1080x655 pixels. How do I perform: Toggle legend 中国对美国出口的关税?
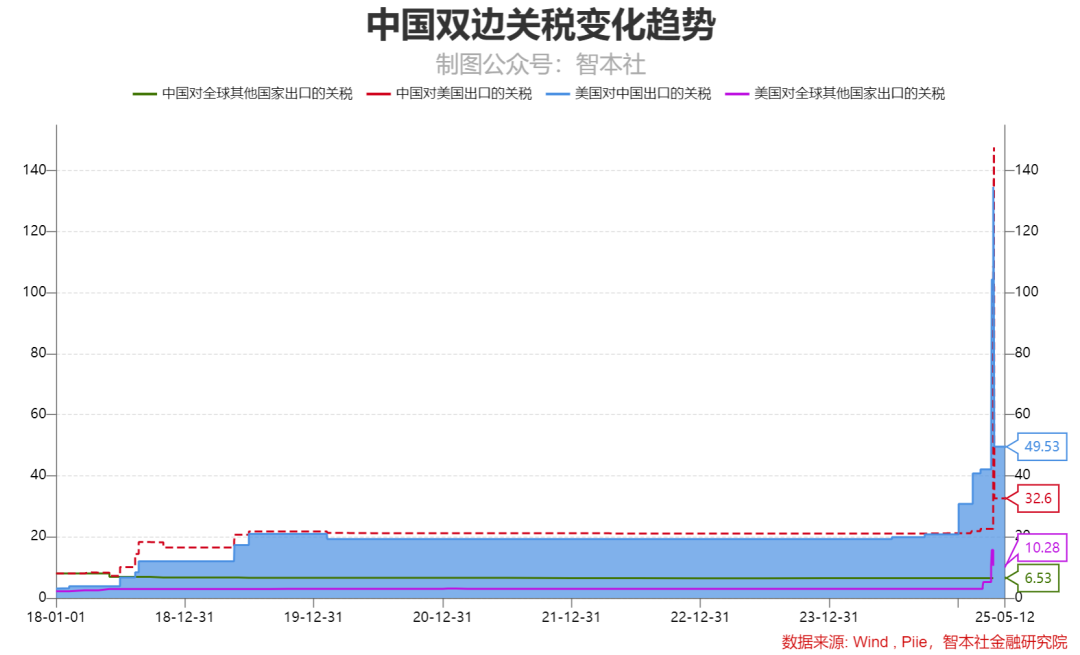(449, 94)
